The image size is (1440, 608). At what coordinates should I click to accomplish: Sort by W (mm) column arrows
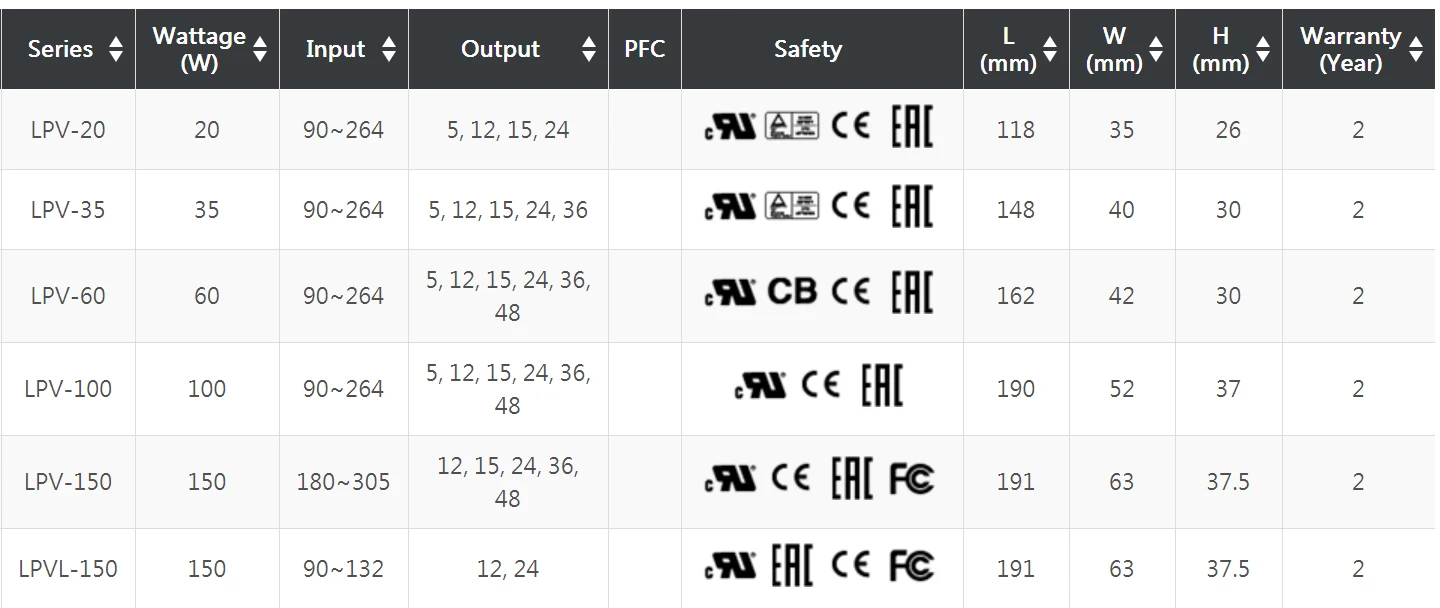pos(1156,49)
